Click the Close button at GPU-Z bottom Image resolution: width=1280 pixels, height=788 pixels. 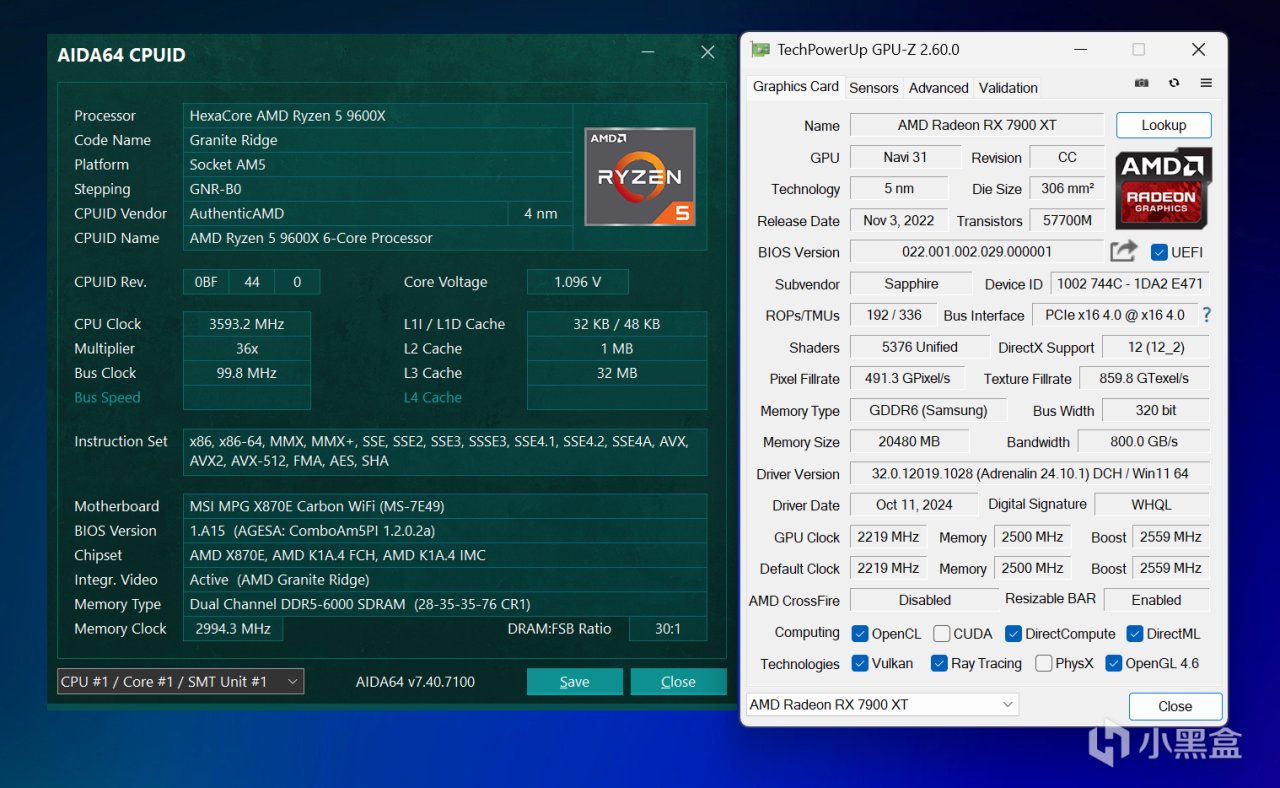(1175, 706)
